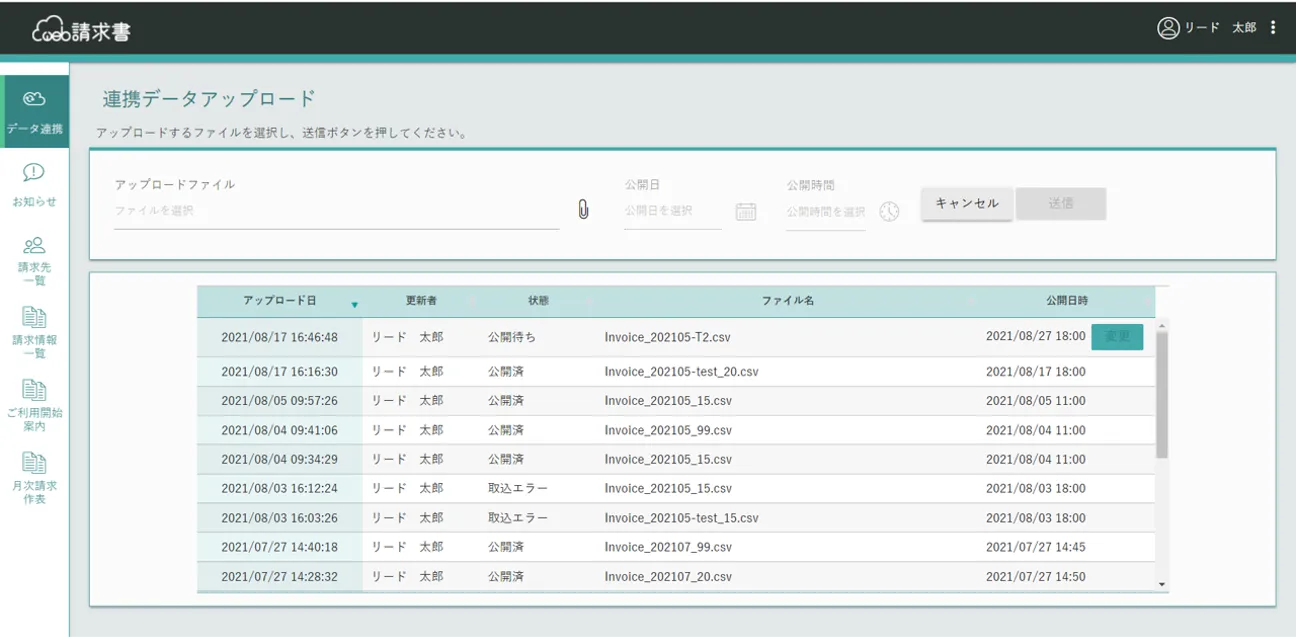This screenshot has height=637, width=1296.
Task: Click publish time 2021/08/27 18:00
Action: (1035, 337)
